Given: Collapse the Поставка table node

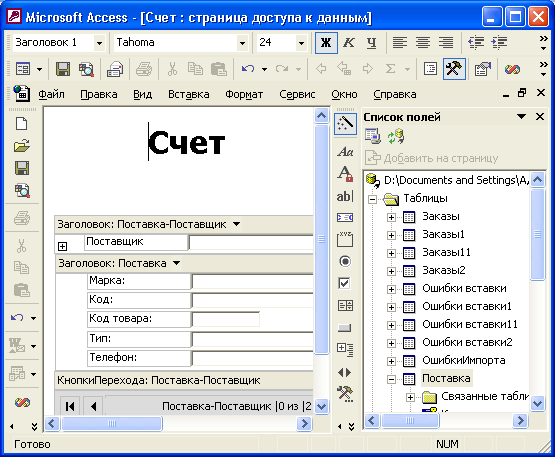Looking at the screenshot, I should 391,379.
